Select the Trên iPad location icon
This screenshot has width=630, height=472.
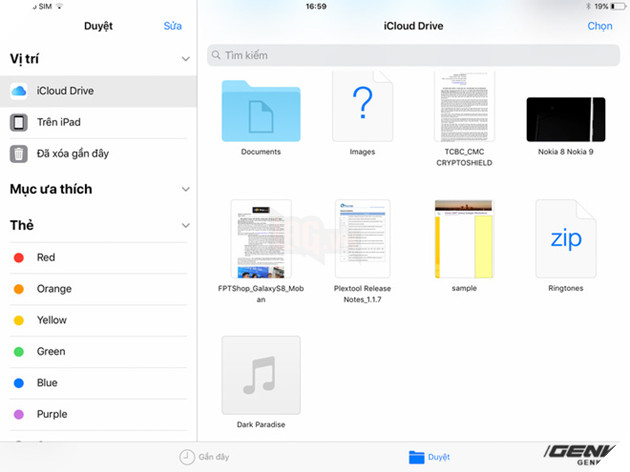tap(19, 122)
